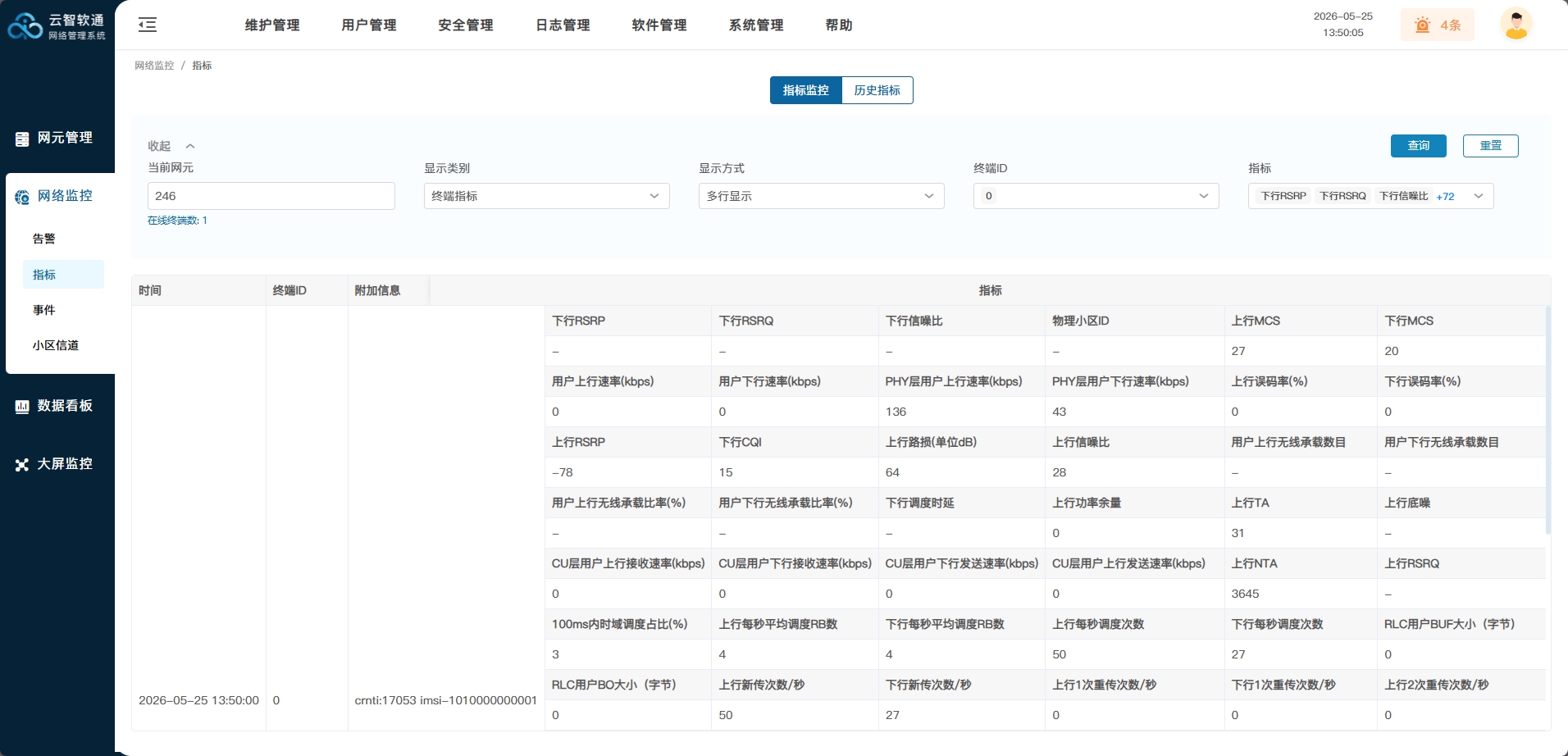Screen dimensions: 1568x756
Task: Switch to the 历史指标 tab
Action: tap(877, 90)
